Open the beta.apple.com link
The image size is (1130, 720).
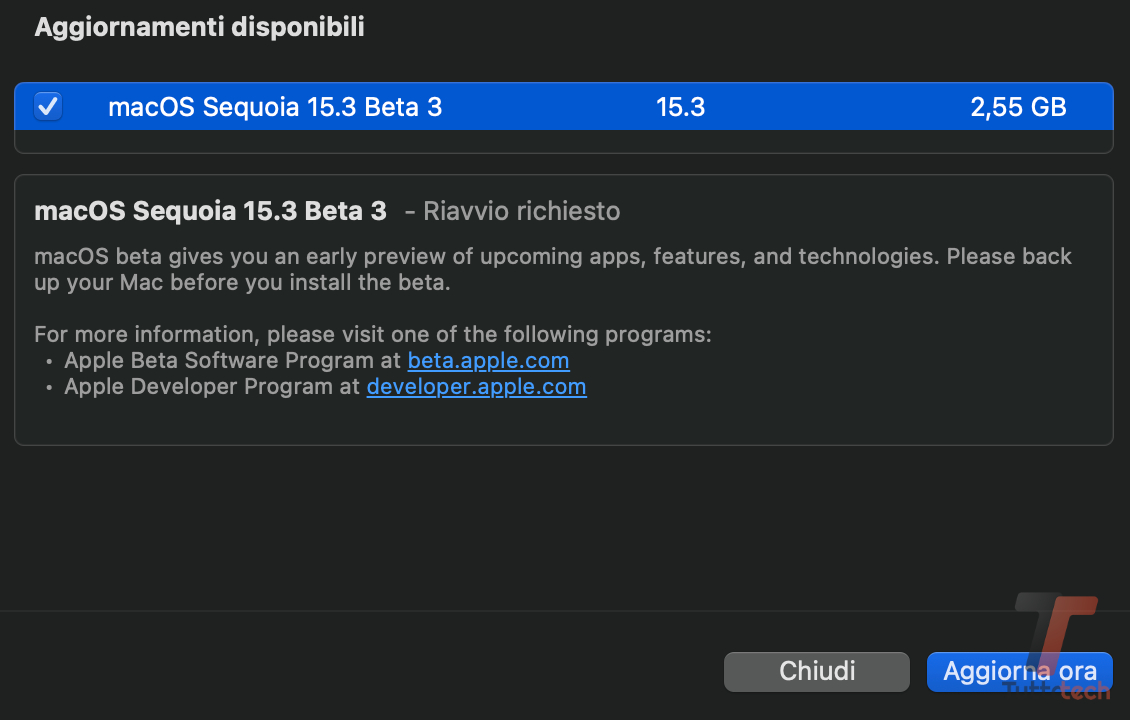point(488,360)
